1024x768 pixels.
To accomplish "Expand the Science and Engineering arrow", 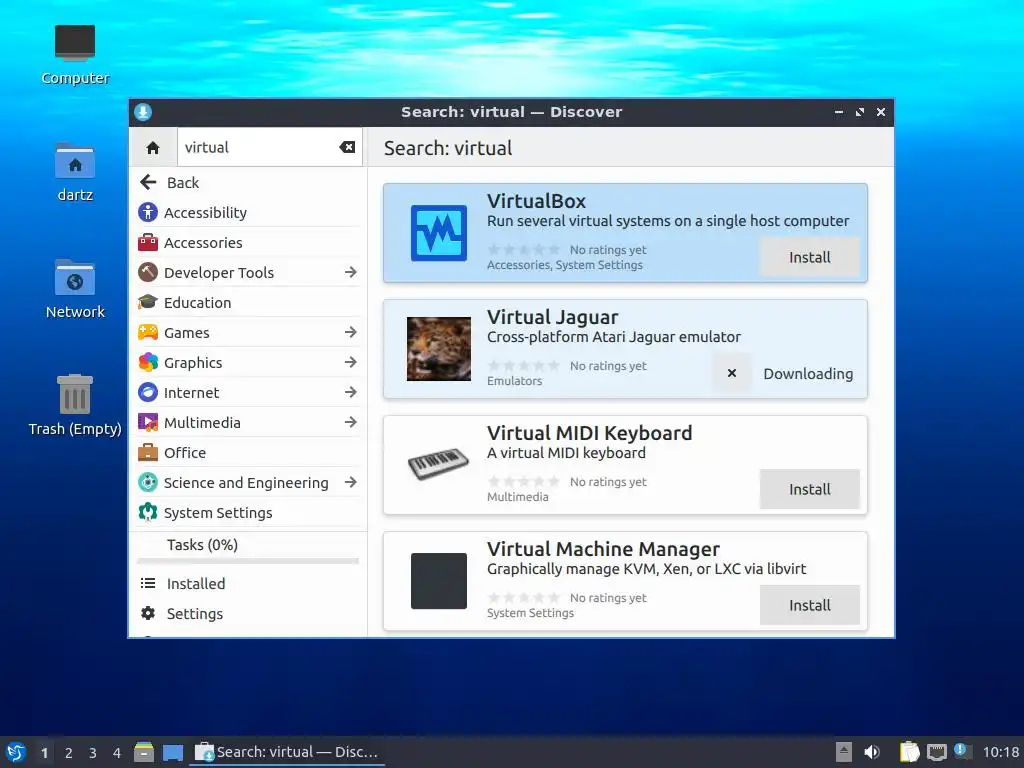I will (x=351, y=483).
